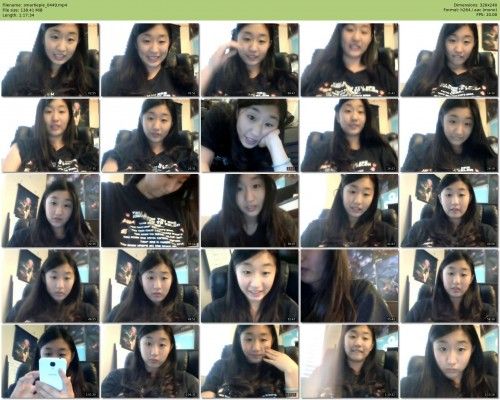This screenshot has width=500, height=400.
Task: Click the first thumbnail in the top row
Action: 50,60
